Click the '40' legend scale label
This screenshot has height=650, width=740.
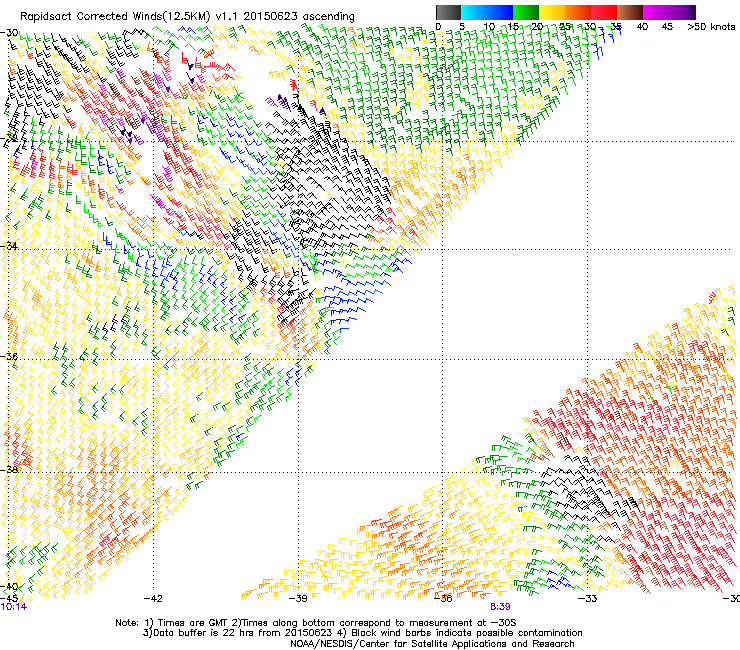click(642, 27)
